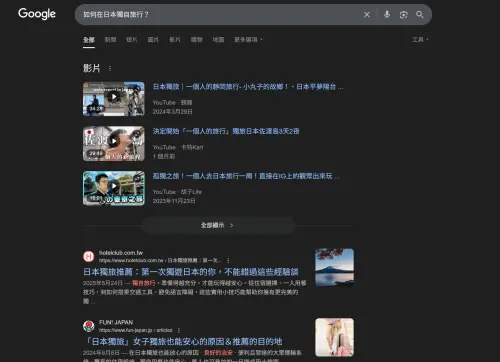Switch to the 圖片 tab

click(x=153, y=40)
